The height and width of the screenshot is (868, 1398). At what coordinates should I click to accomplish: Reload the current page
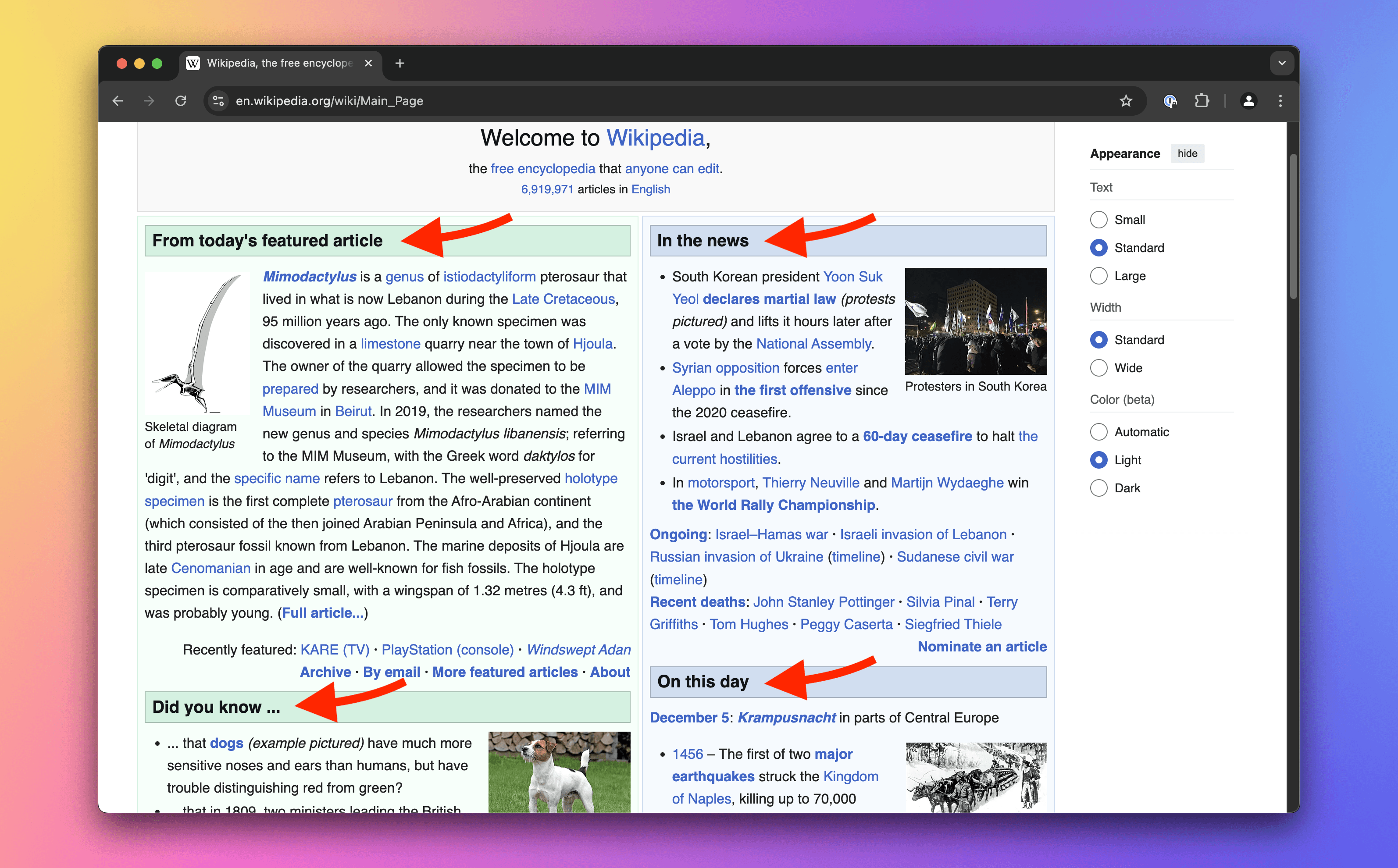coord(181,101)
